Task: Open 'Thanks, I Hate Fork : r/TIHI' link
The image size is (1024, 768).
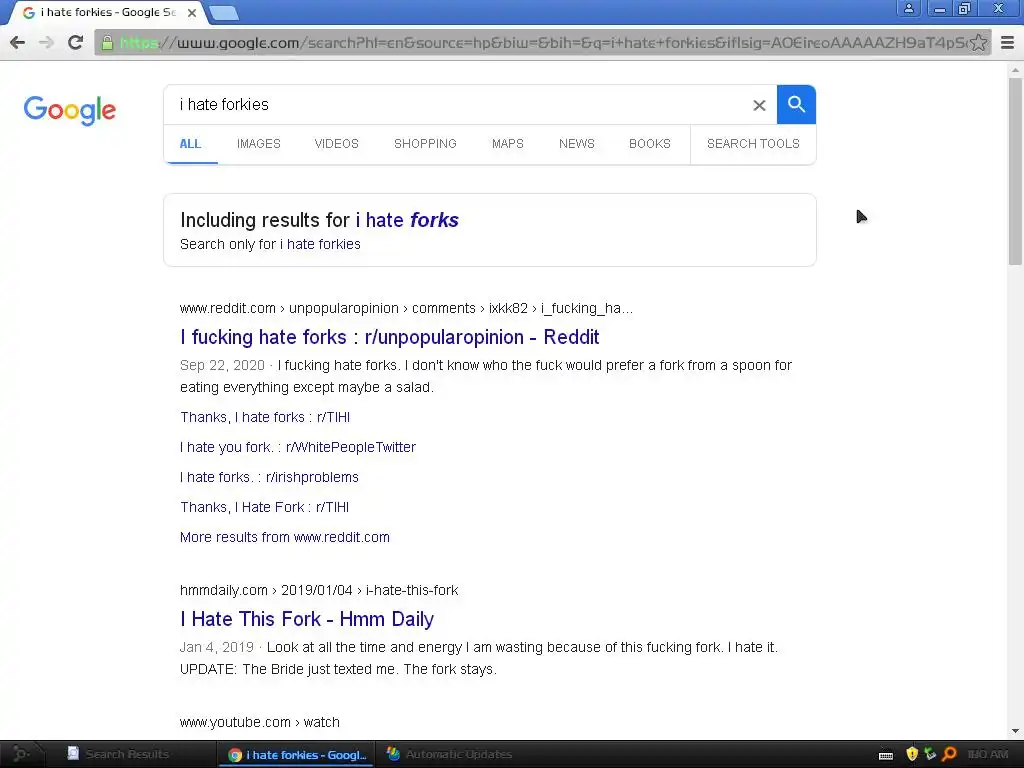Action: point(264,507)
